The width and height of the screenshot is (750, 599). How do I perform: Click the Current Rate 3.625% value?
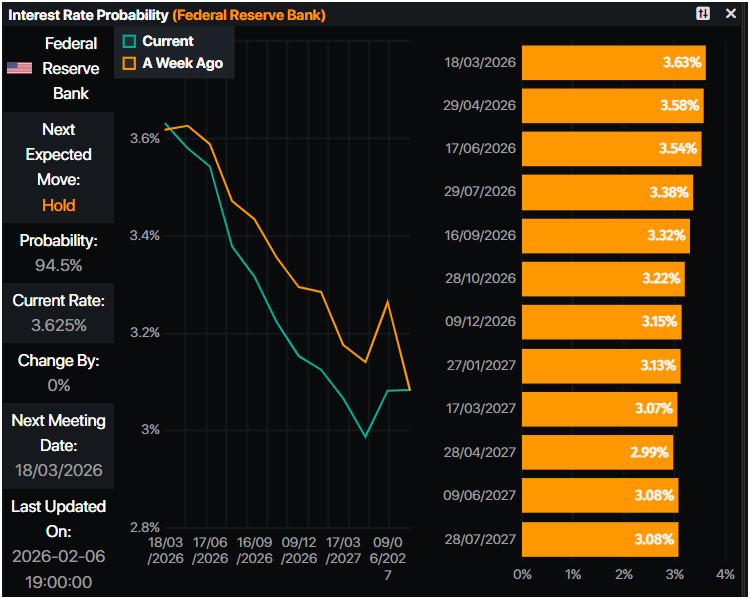tap(58, 325)
